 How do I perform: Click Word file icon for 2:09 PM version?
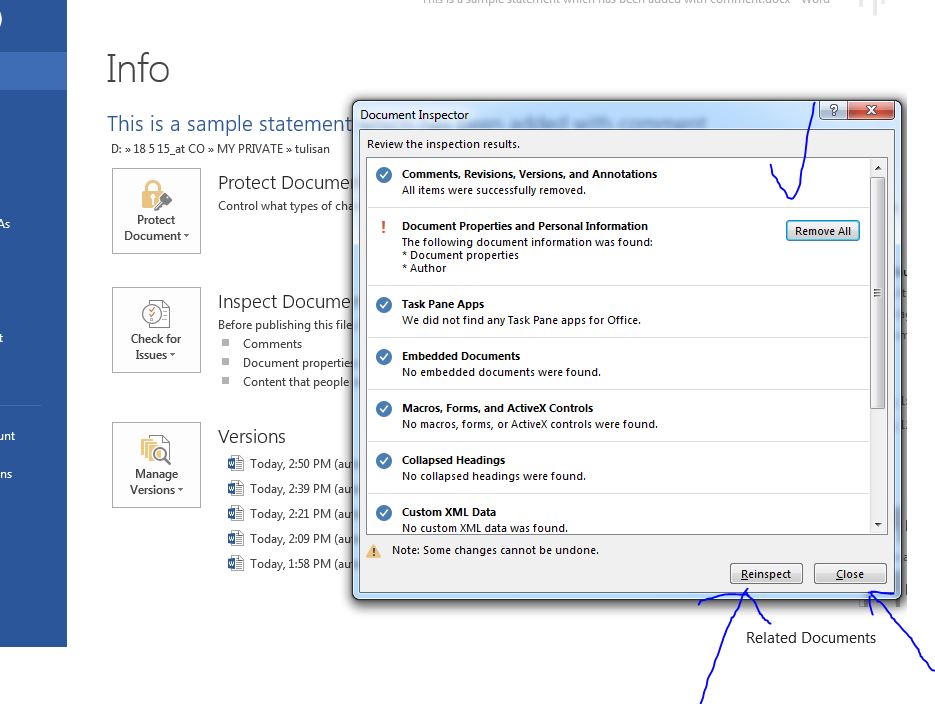point(236,538)
